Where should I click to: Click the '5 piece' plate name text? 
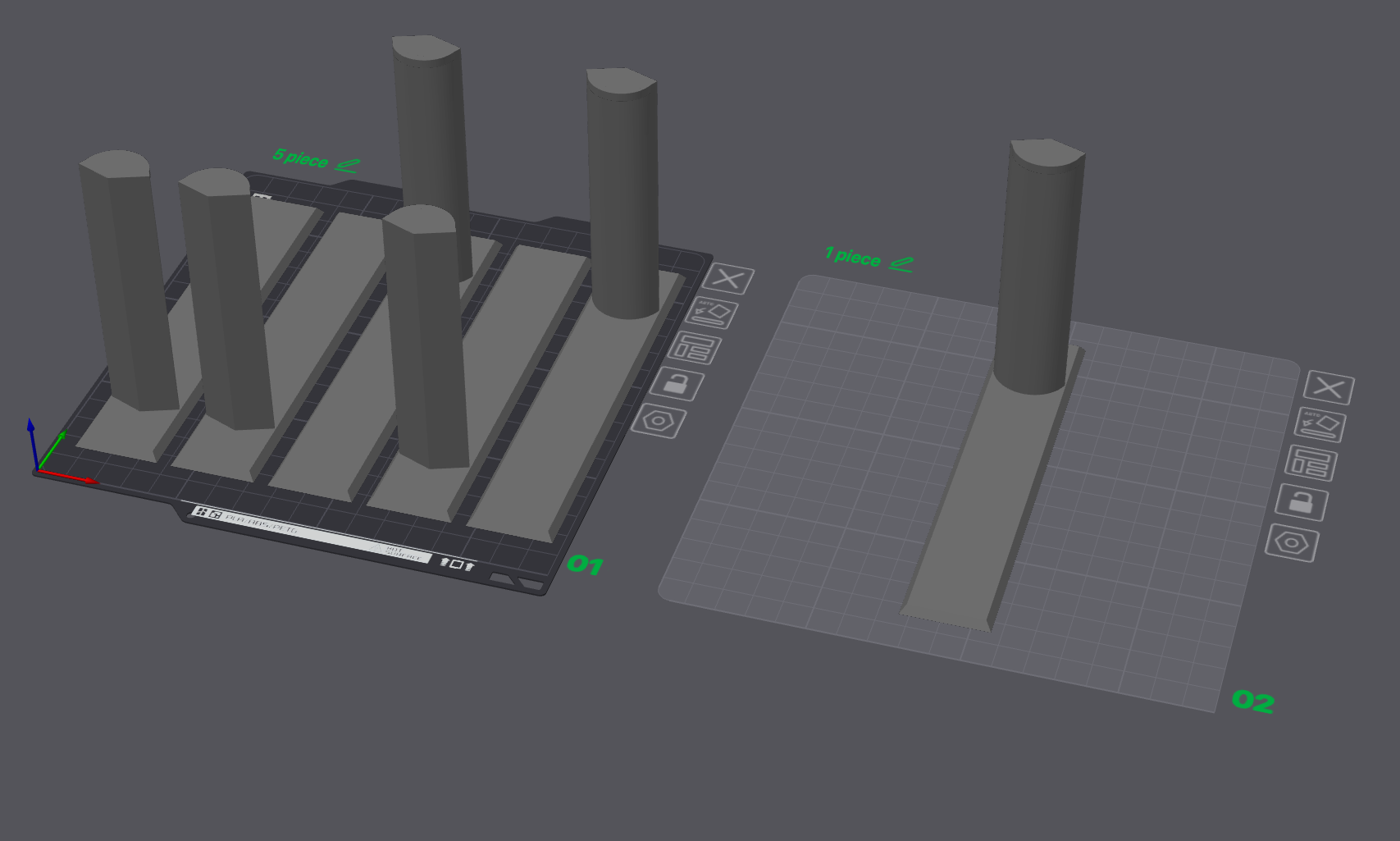click(300, 158)
